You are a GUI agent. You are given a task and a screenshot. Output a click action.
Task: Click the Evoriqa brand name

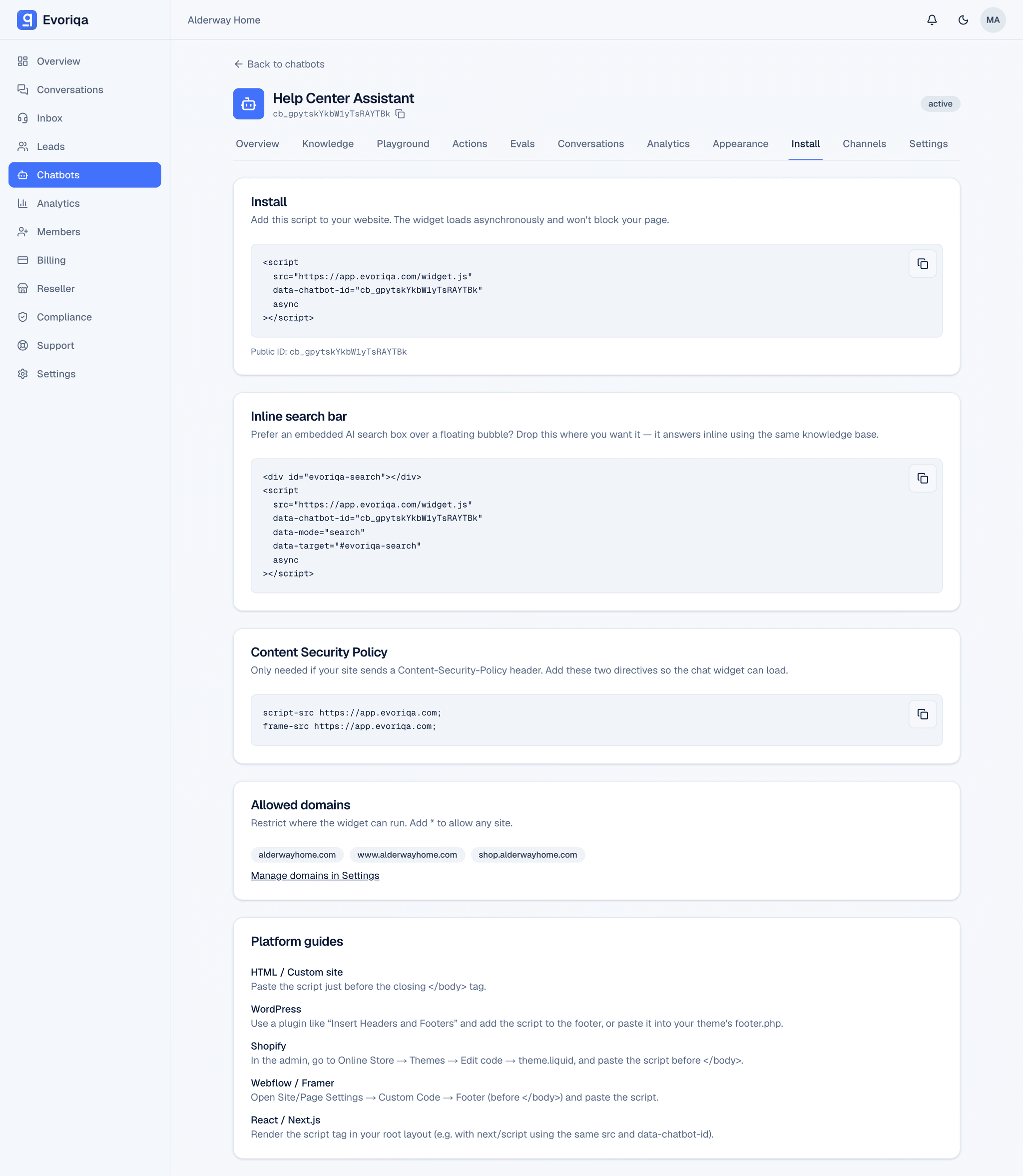[x=65, y=20]
